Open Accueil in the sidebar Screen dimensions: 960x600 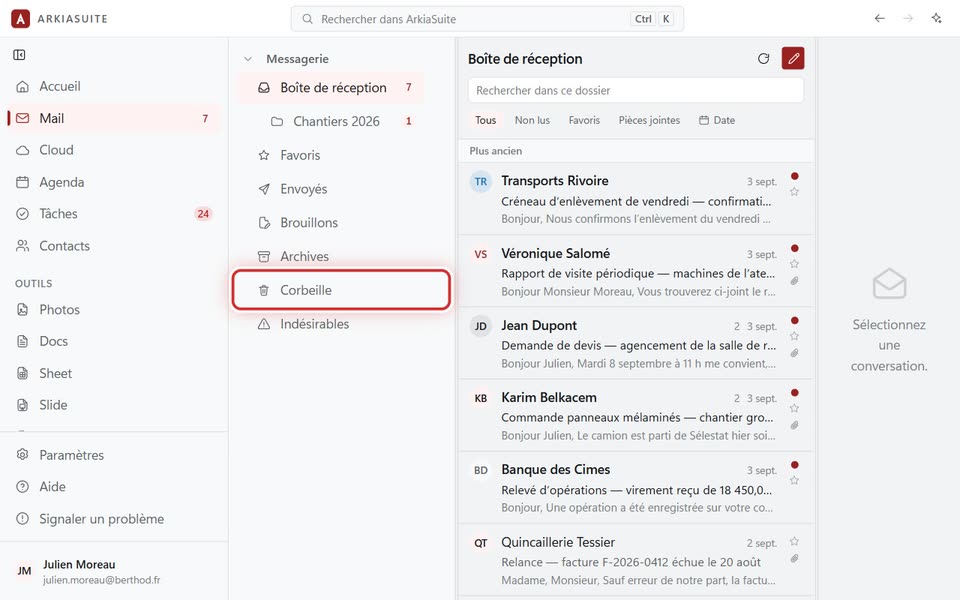[x=114, y=86]
